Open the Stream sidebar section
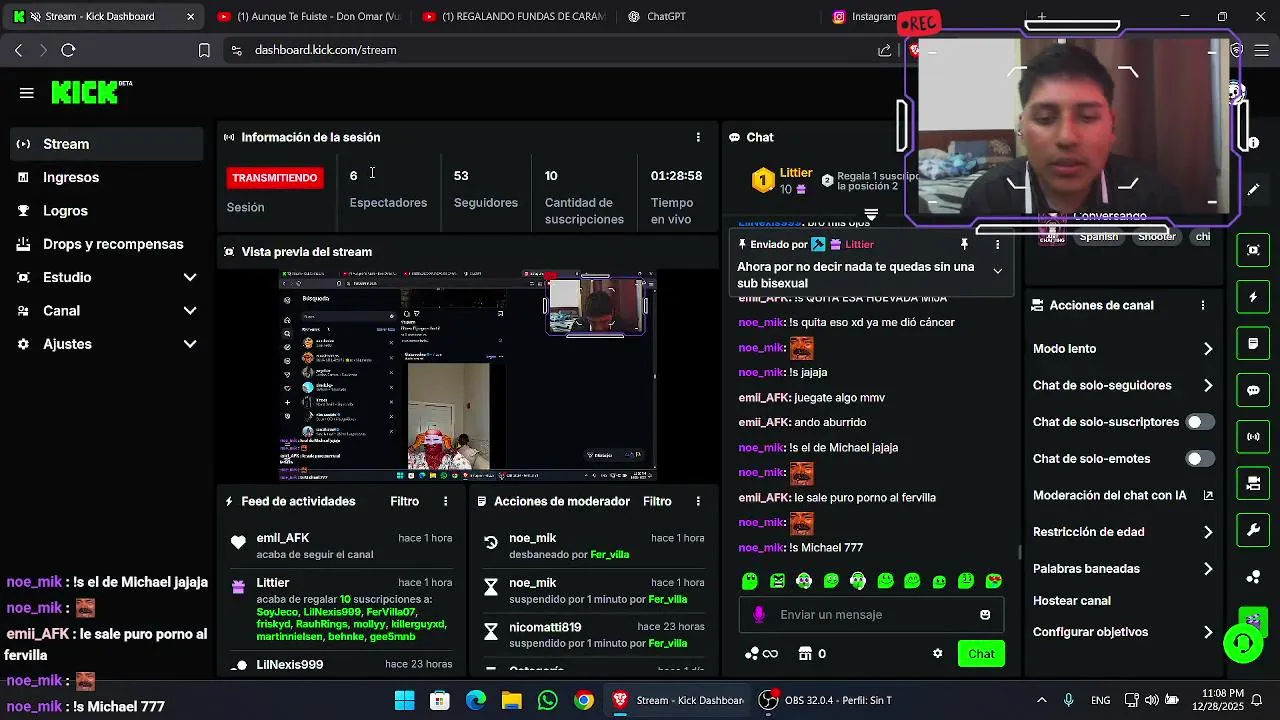This screenshot has width=1280, height=720. pos(107,144)
